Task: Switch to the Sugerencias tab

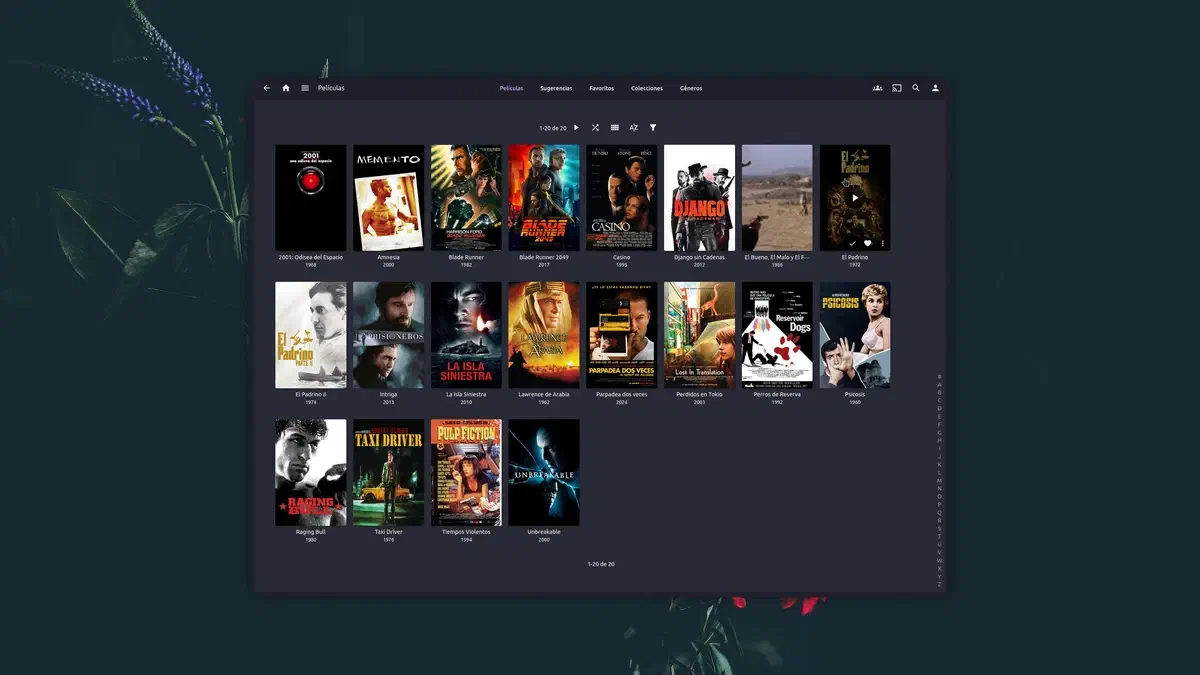Action: (556, 88)
